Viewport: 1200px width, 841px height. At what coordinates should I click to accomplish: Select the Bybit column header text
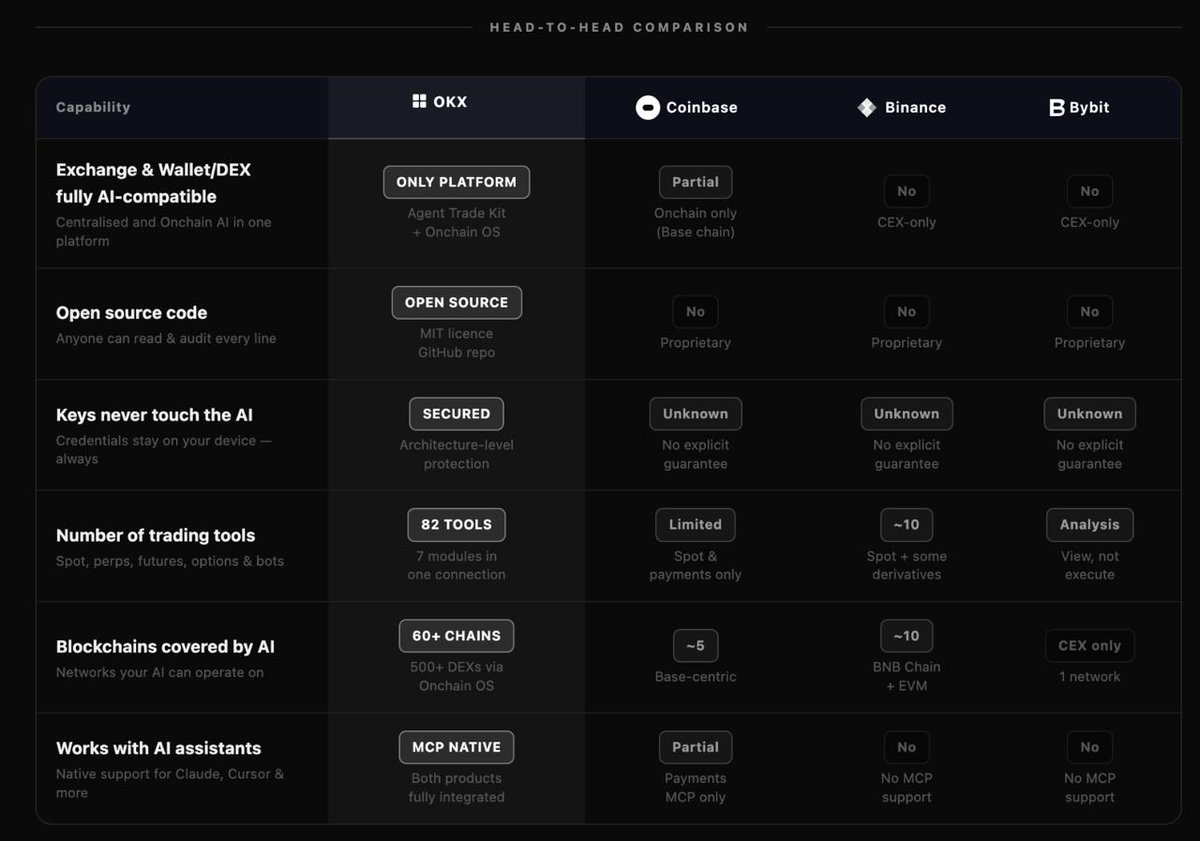click(x=1089, y=107)
